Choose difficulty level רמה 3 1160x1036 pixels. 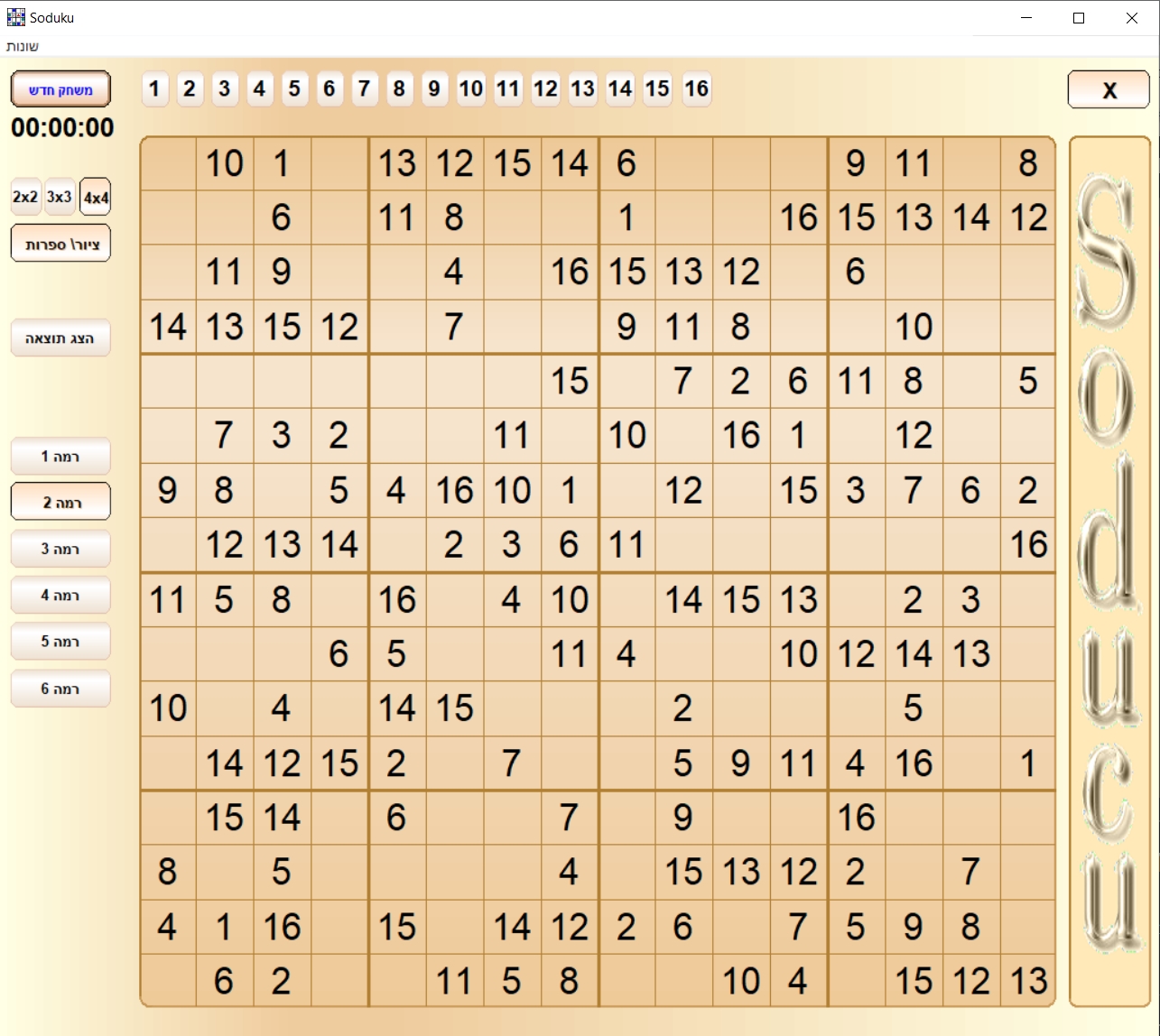click(60, 549)
